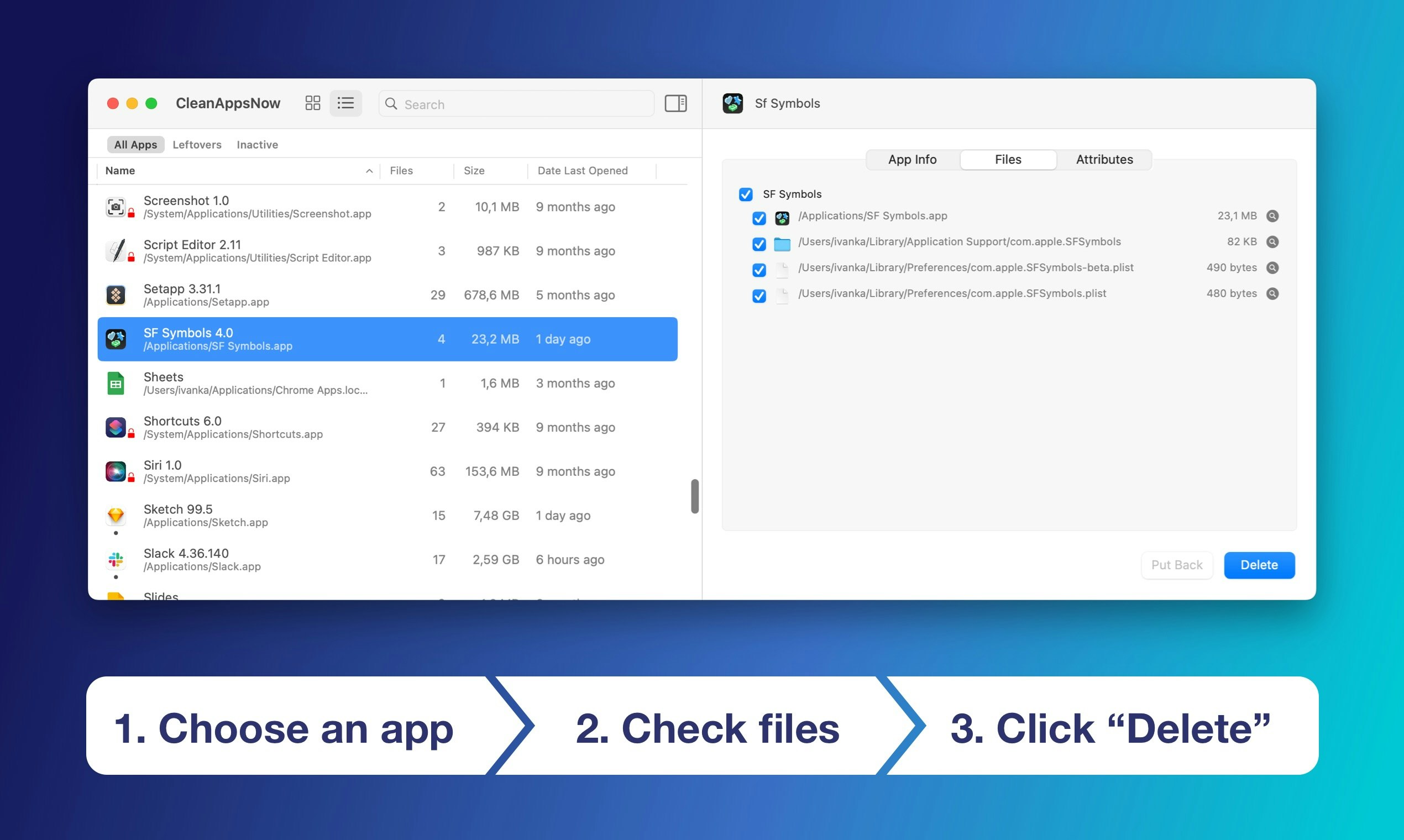The height and width of the screenshot is (840, 1404).
Task: Click the 23,1 MB file size
Action: [x=1237, y=216]
